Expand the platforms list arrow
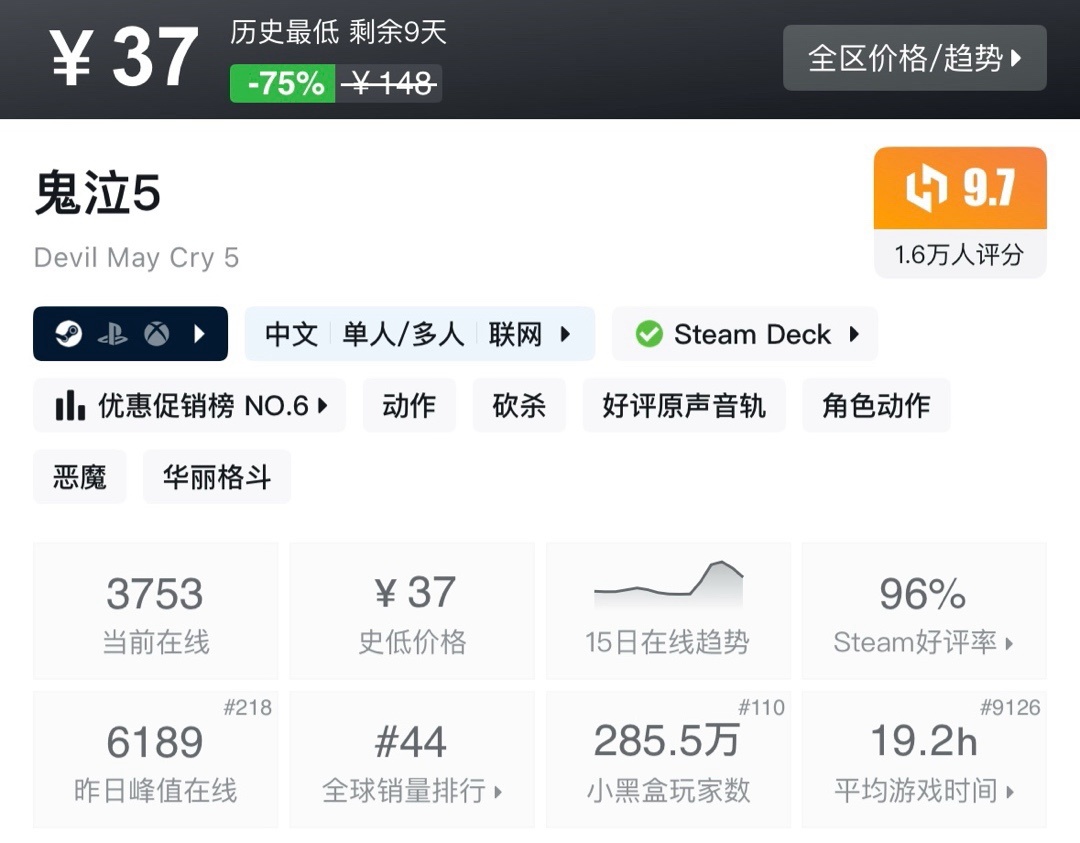This screenshot has height=843, width=1080. [x=199, y=334]
